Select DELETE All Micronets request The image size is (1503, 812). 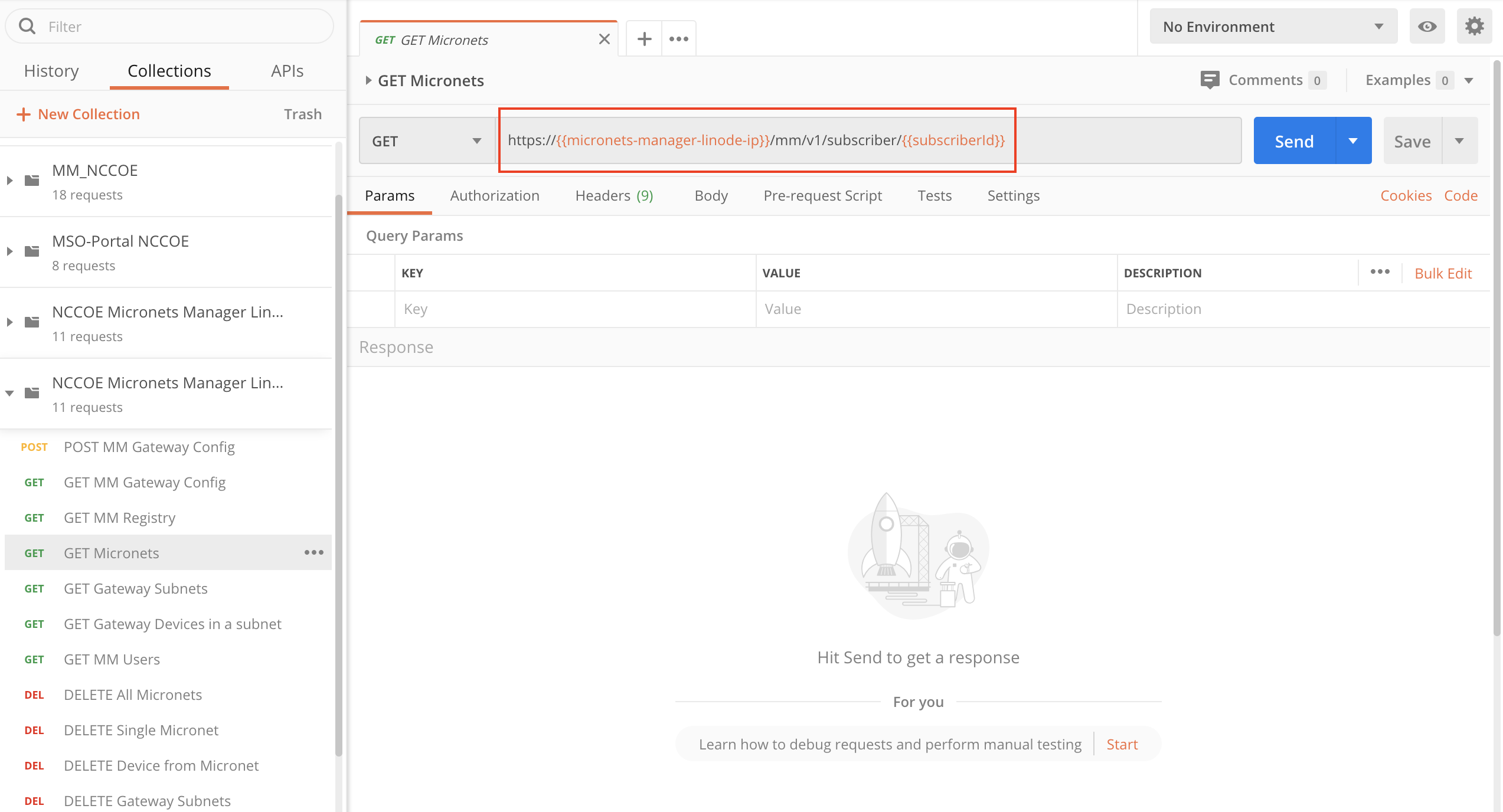coord(168,695)
